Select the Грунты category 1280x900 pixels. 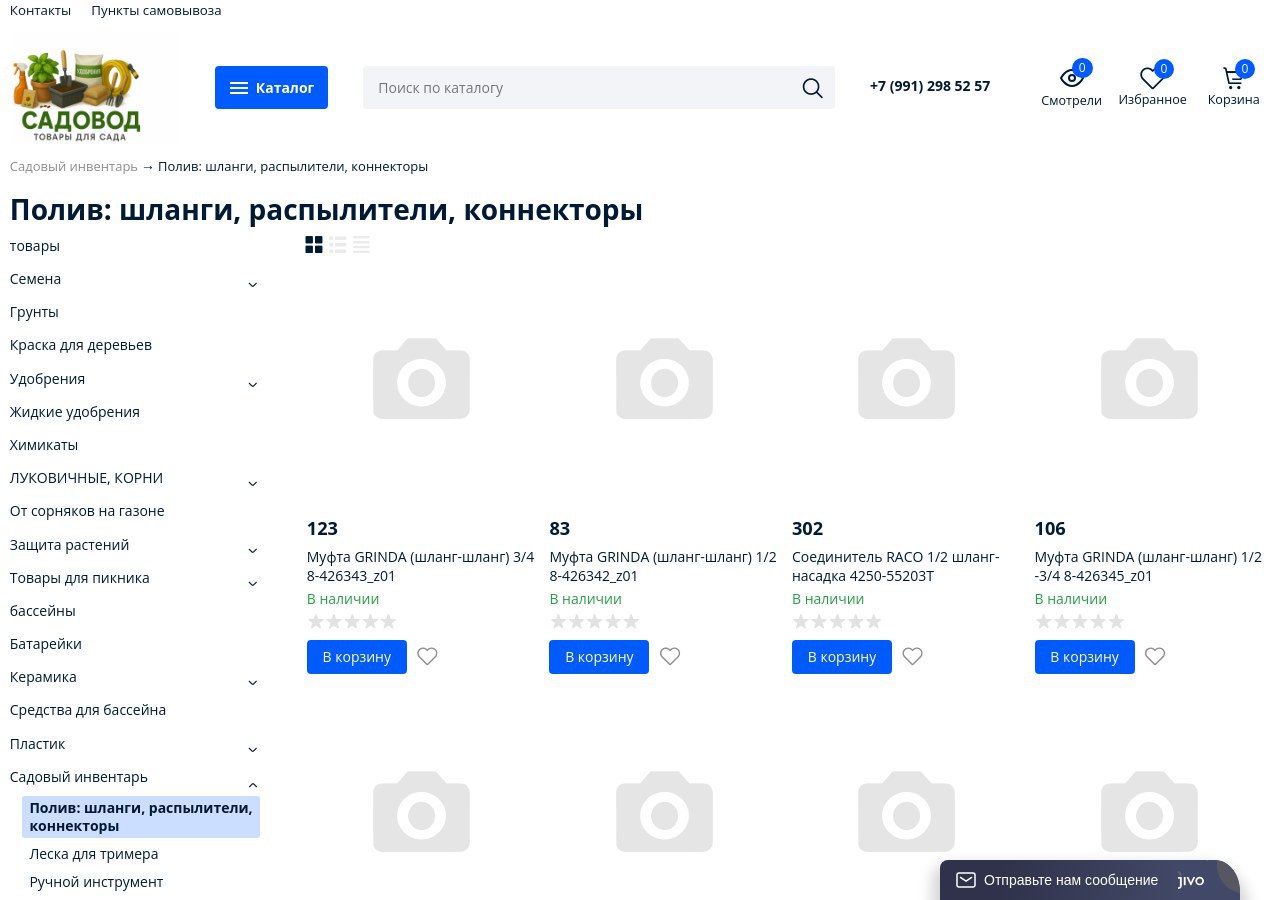34,312
